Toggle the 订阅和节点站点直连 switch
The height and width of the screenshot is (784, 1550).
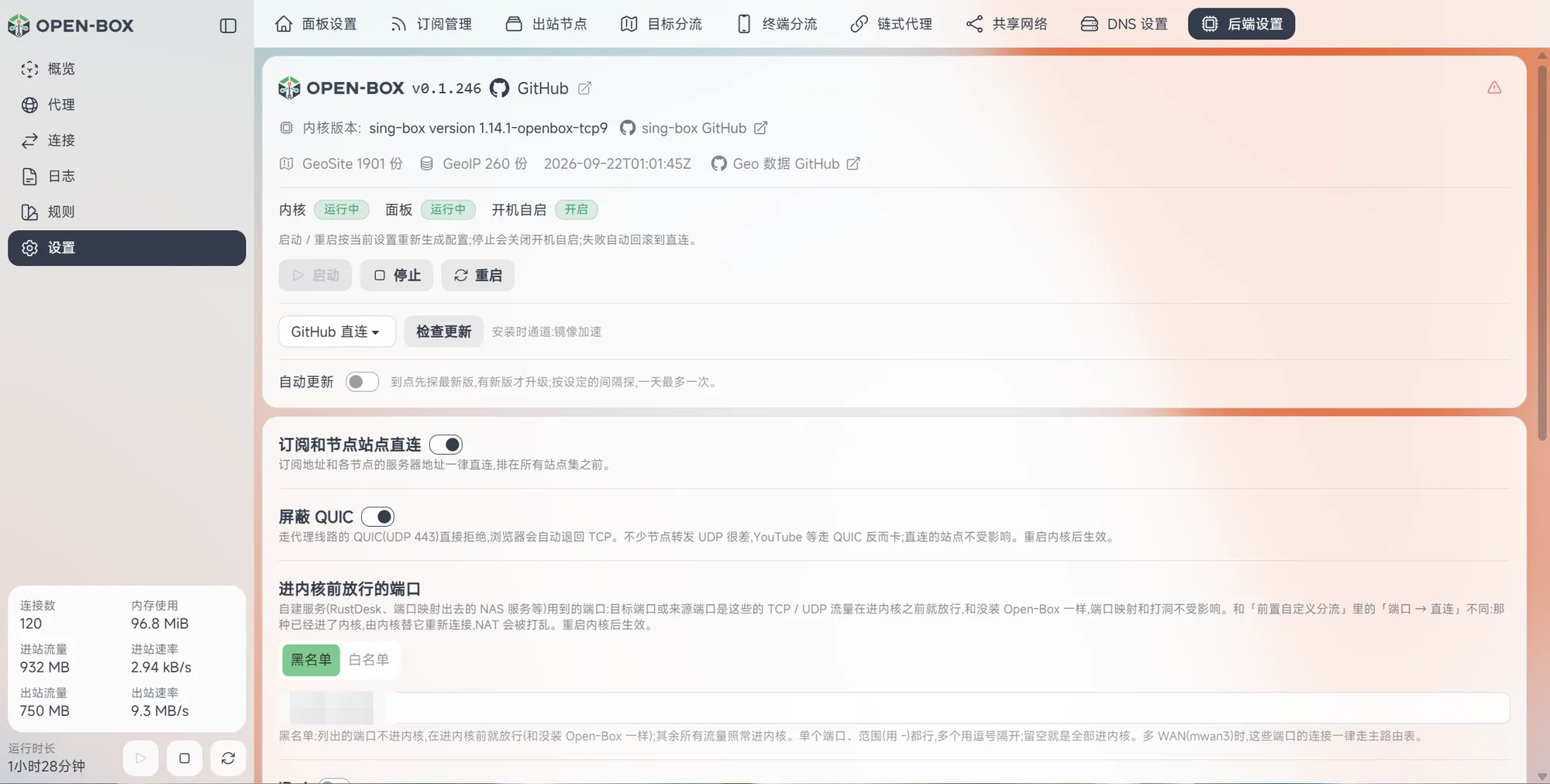coord(446,445)
